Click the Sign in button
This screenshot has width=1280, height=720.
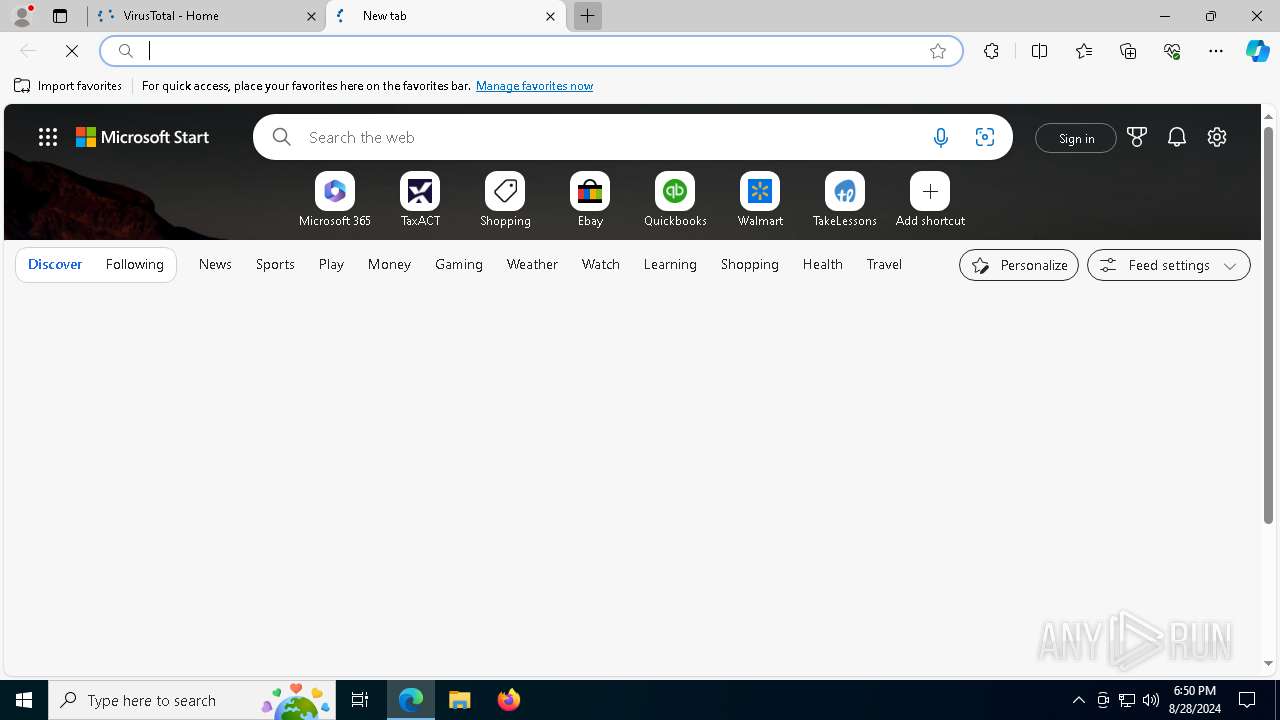coord(1076,138)
